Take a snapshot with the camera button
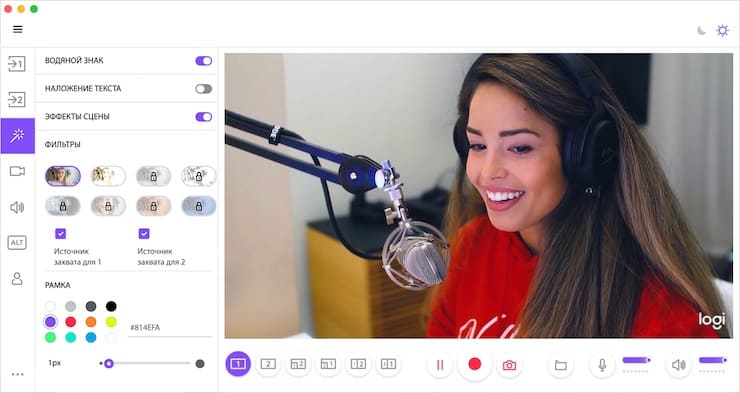740x393 pixels. (x=509, y=365)
